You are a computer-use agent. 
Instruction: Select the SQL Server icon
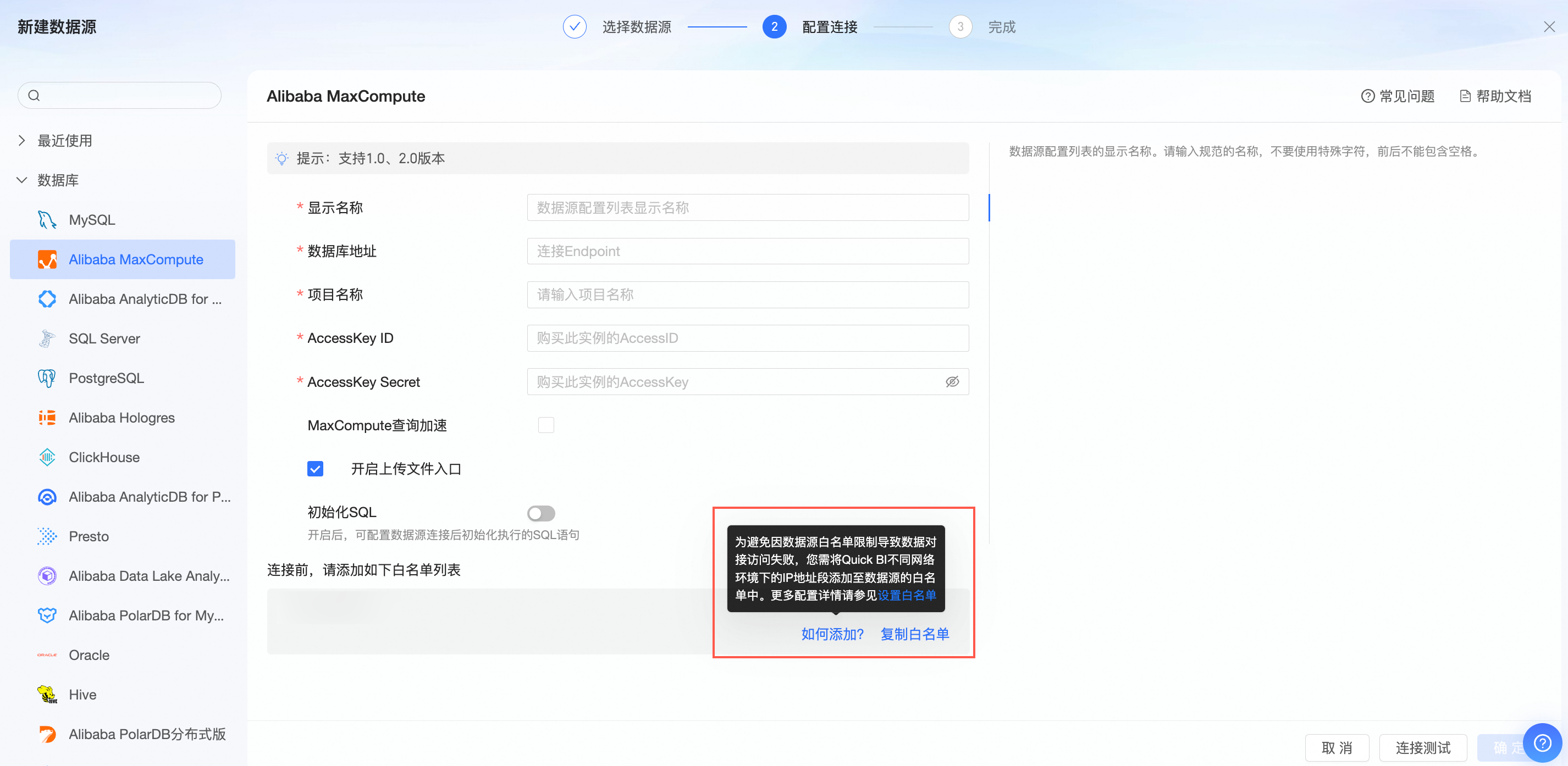point(47,338)
